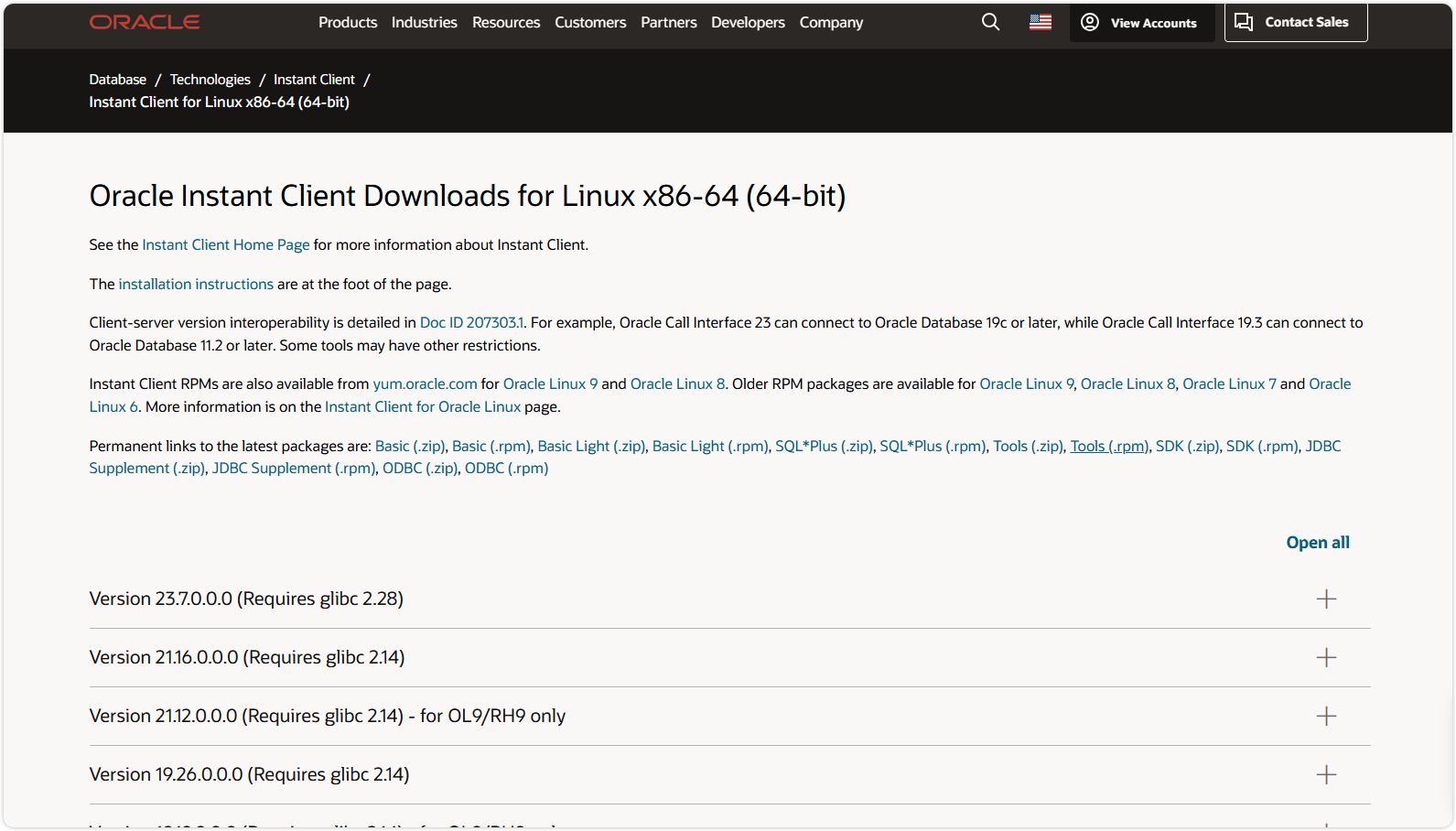Image resolution: width=1456 pixels, height=831 pixels.
Task: Download Basic (.zip) permanent link
Action: pos(410,446)
